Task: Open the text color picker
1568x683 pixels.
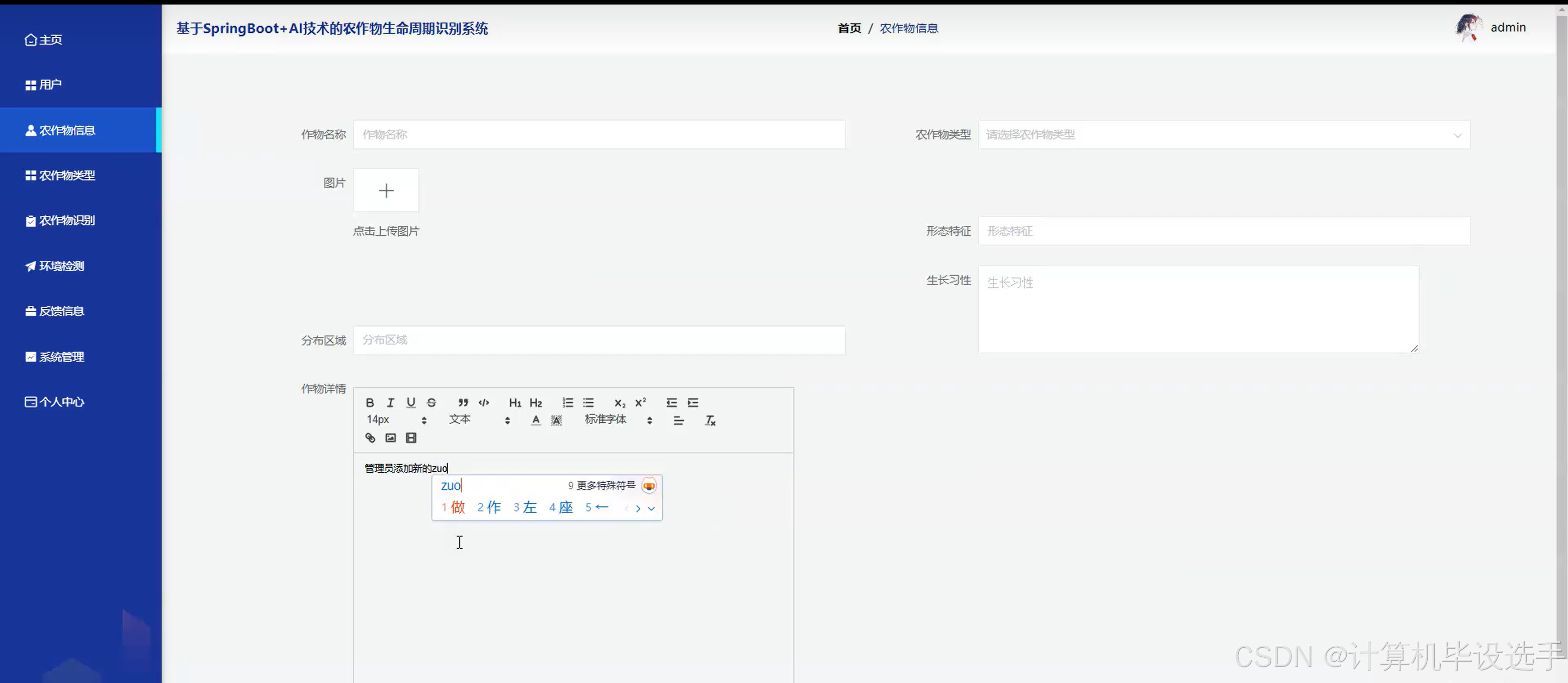Action: (536, 420)
